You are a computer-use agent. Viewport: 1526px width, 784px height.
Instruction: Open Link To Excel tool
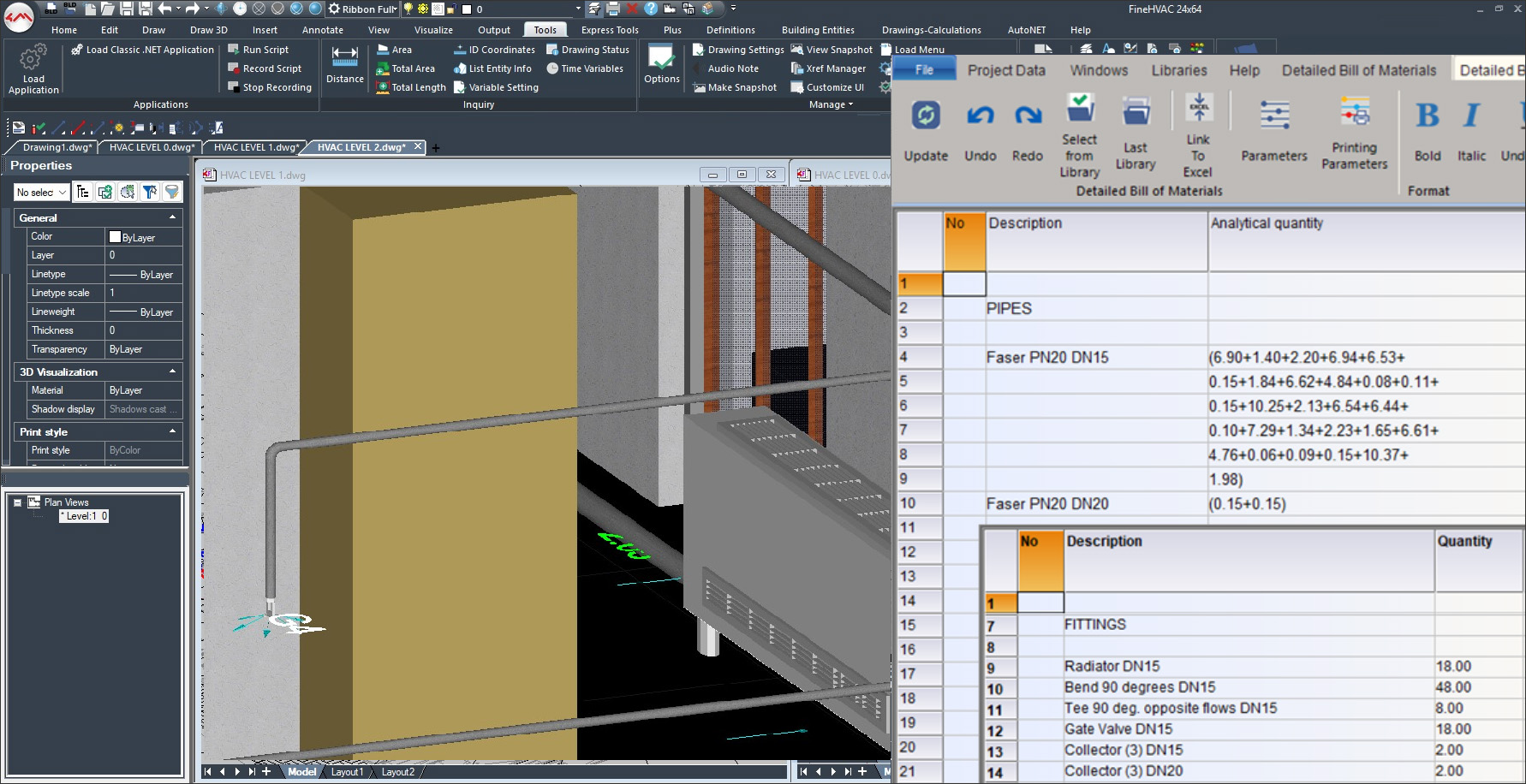tap(1198, 110)
